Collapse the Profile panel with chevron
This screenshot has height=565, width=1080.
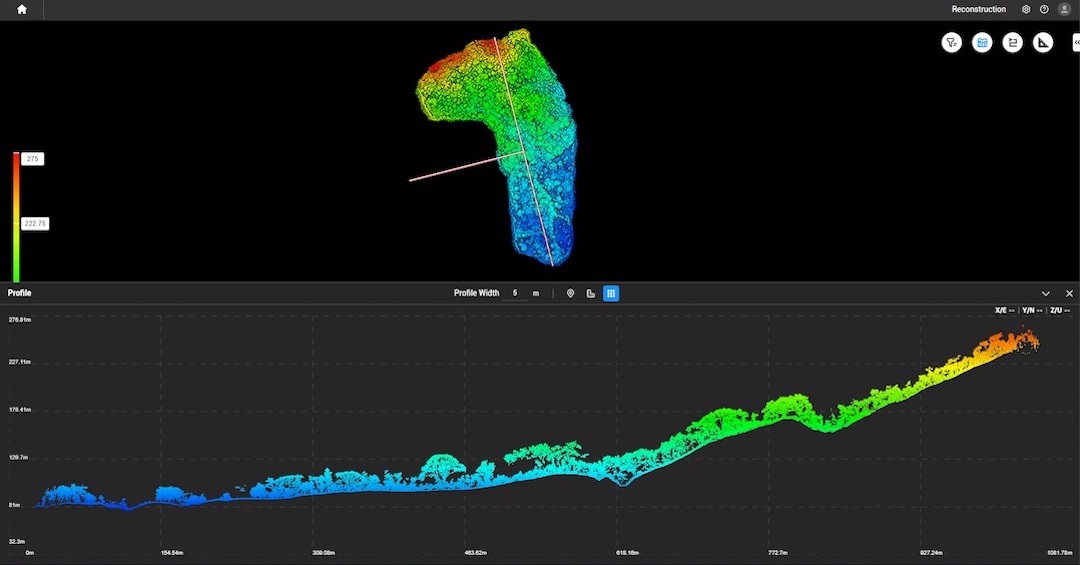1046,293
